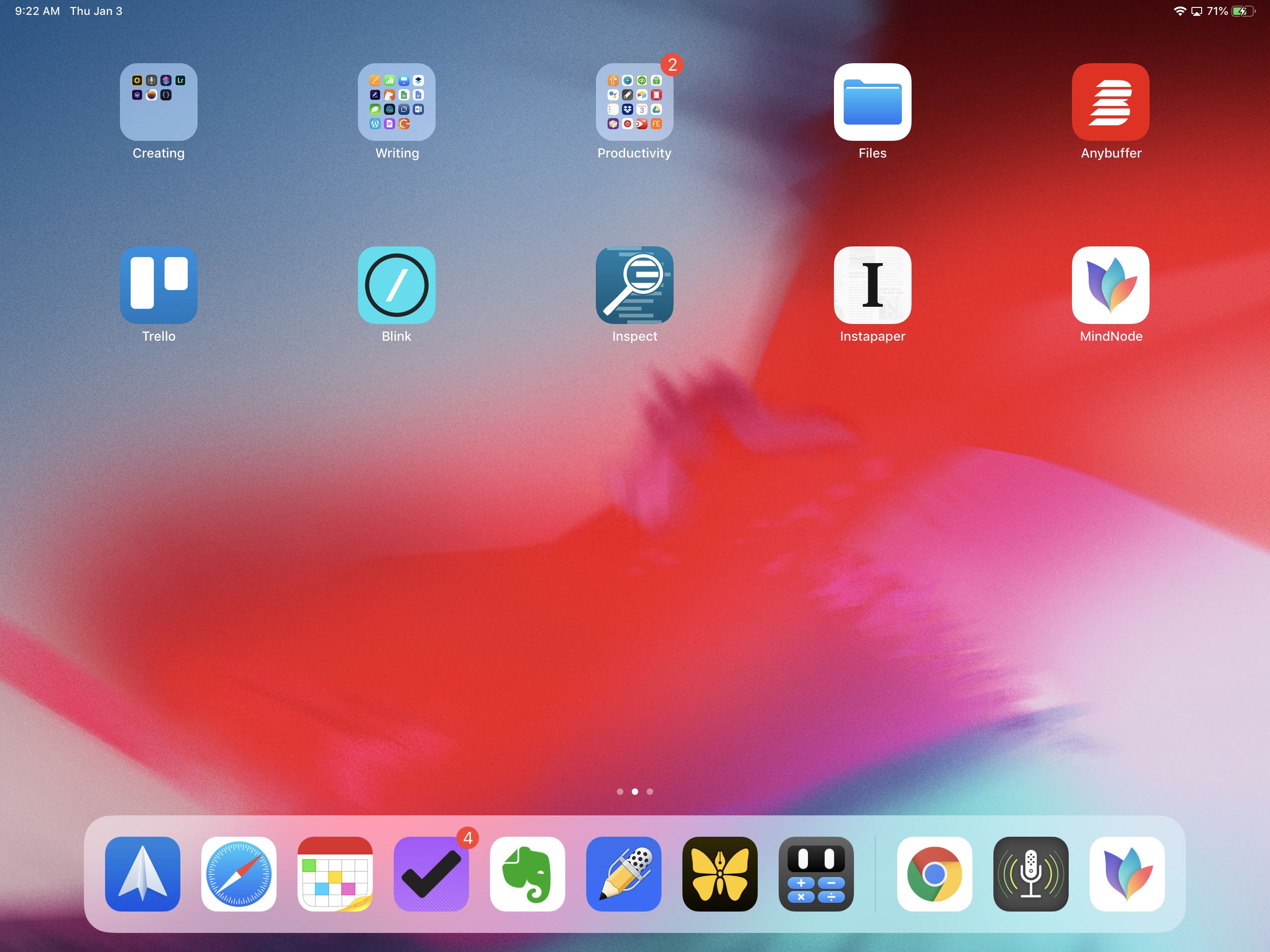Tap the Blink label text

[397, 337]
